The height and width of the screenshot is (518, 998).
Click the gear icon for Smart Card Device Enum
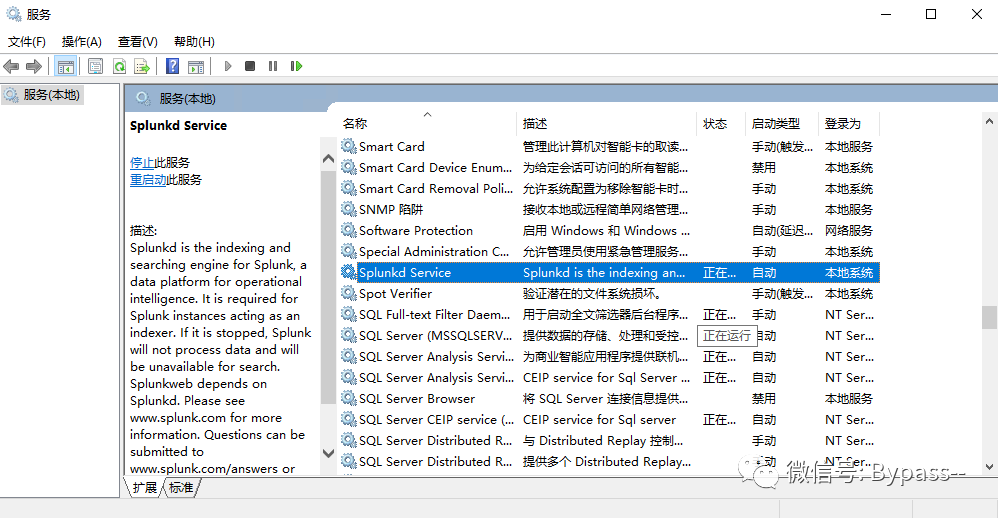click(x=349, y=167)
